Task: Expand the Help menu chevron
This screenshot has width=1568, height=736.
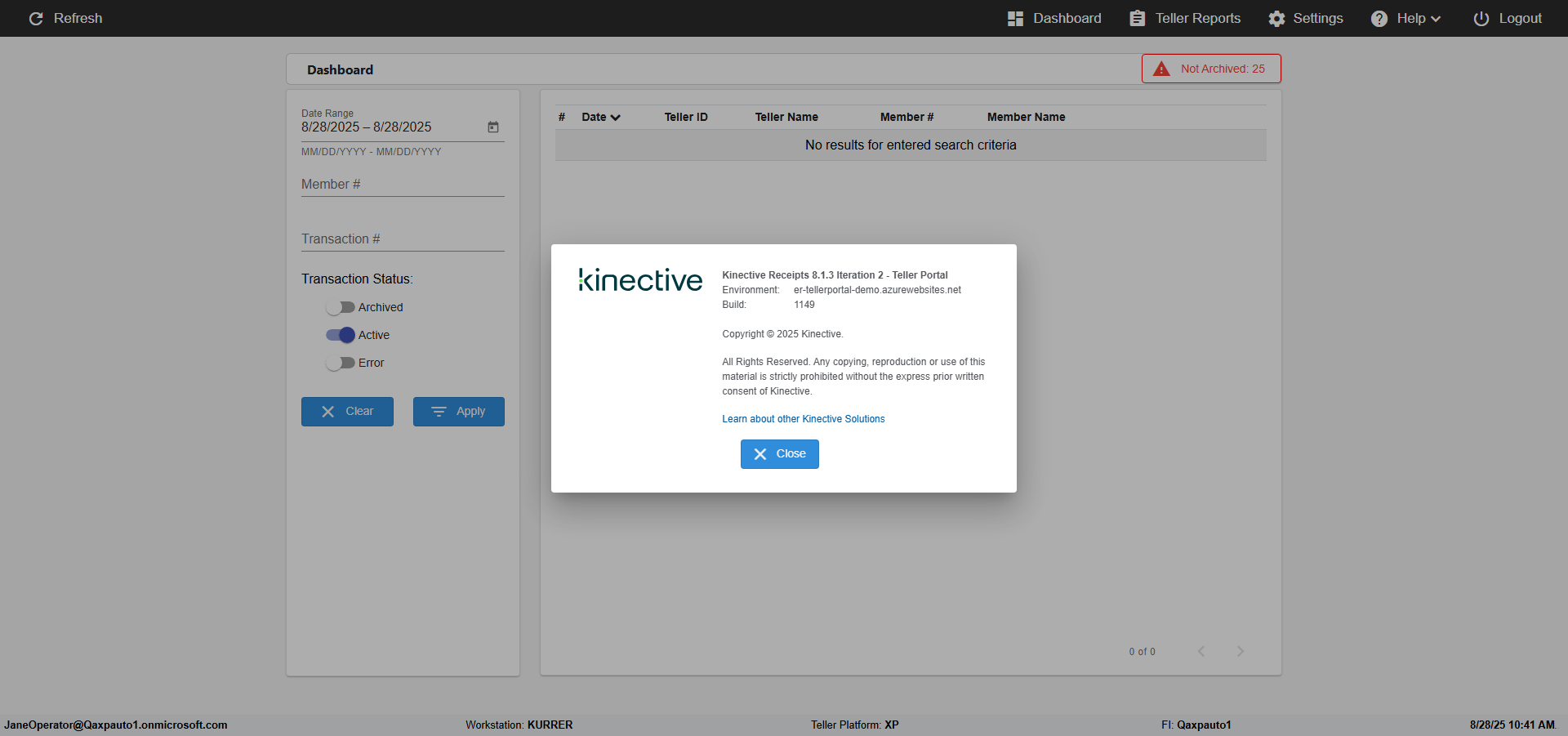Action: [1436, 19]
